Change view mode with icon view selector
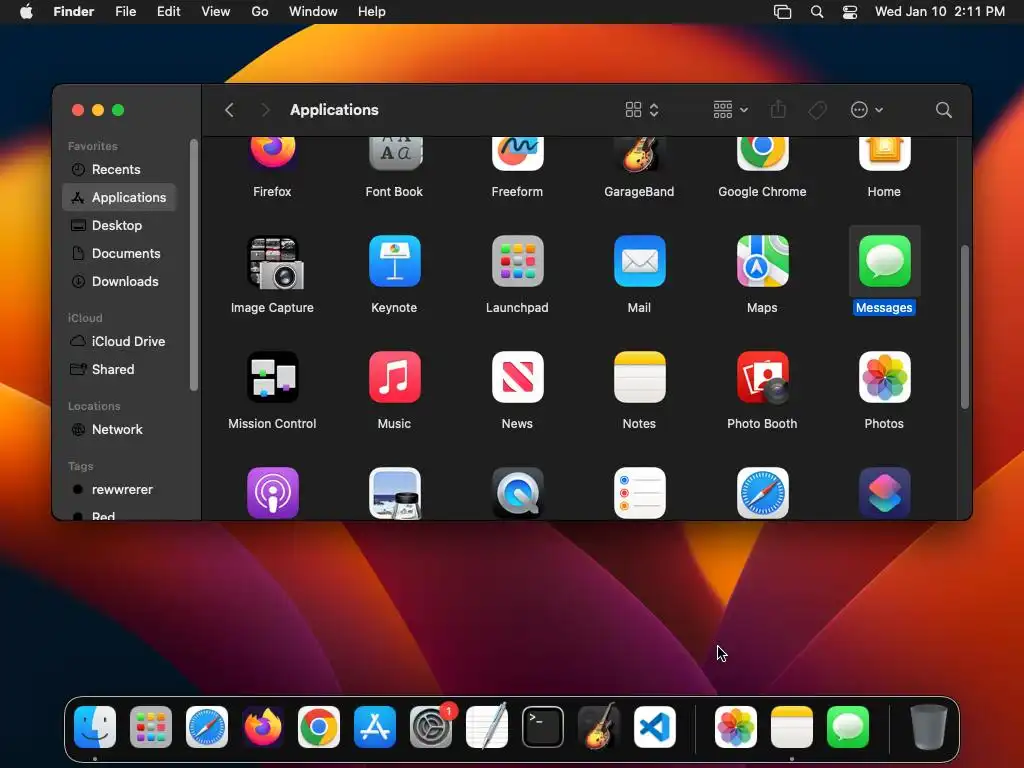1024x768 pixels. tap(642, 110)
